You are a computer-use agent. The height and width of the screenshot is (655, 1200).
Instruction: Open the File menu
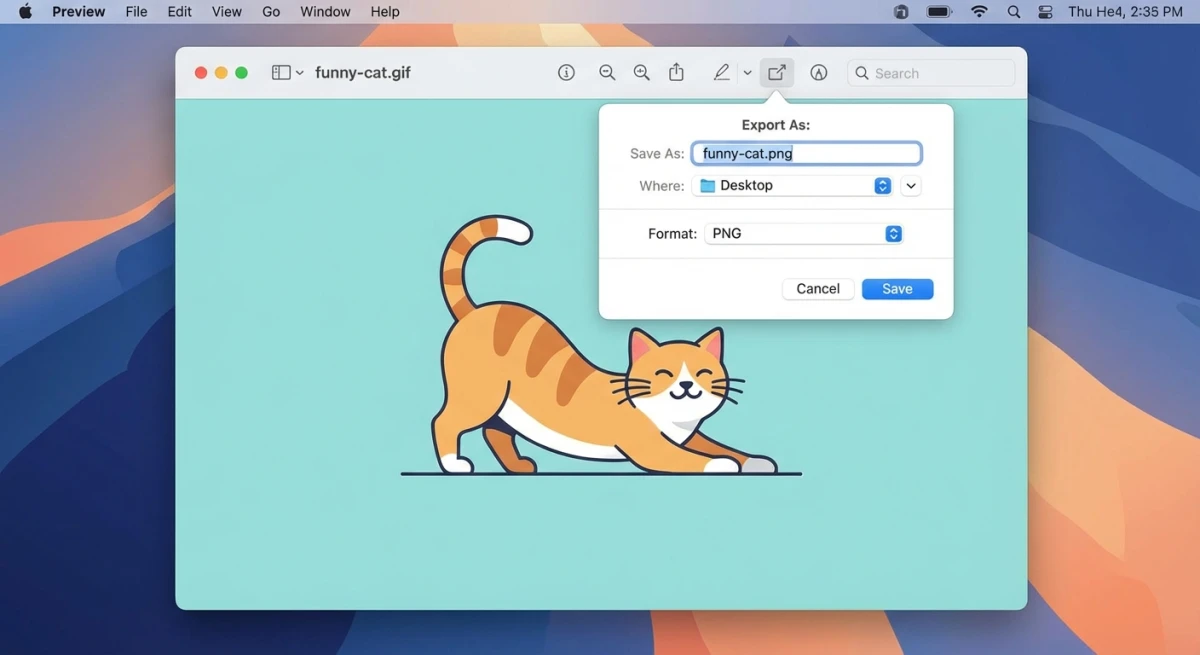point(136,12)
